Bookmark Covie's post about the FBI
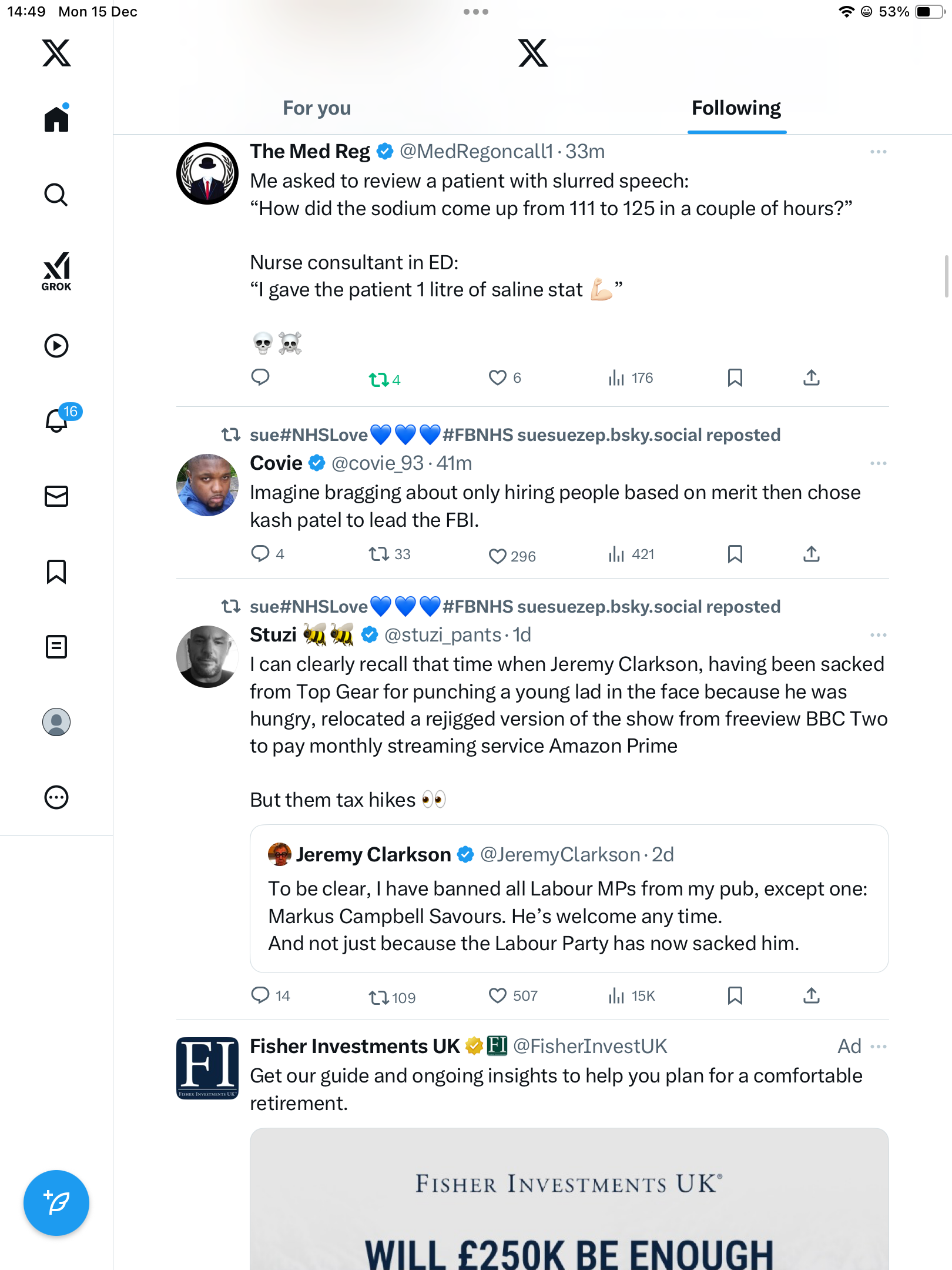 [x=735, y=554]
